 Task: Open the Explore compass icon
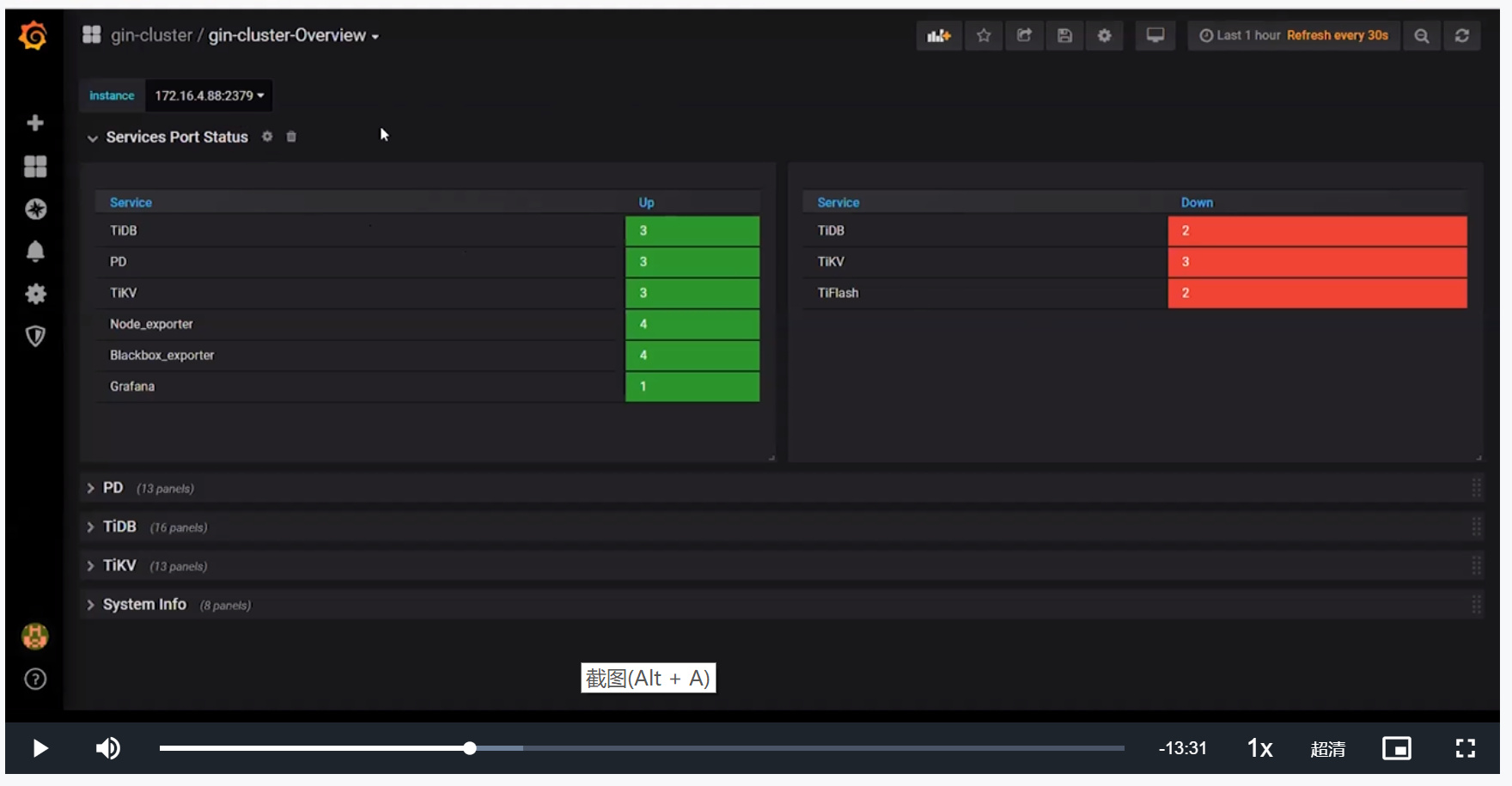tap(35, 209)
